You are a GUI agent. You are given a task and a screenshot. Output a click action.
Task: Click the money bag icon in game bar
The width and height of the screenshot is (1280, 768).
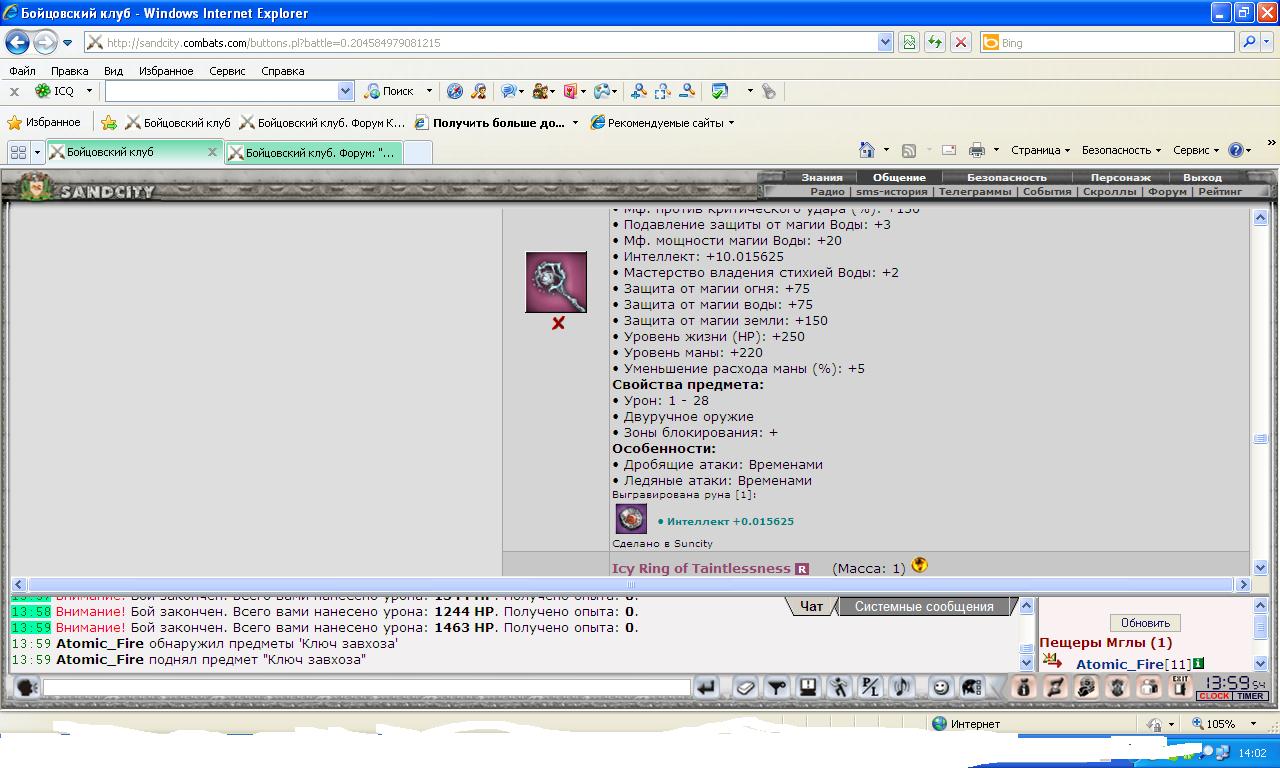pyautogui.click(x=1023, y=687)
